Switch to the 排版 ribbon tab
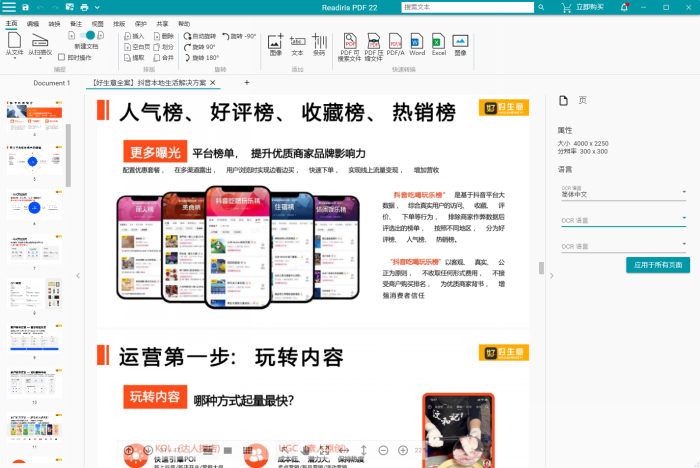This screenshot has width=700, height=468. tap(119, 24)
